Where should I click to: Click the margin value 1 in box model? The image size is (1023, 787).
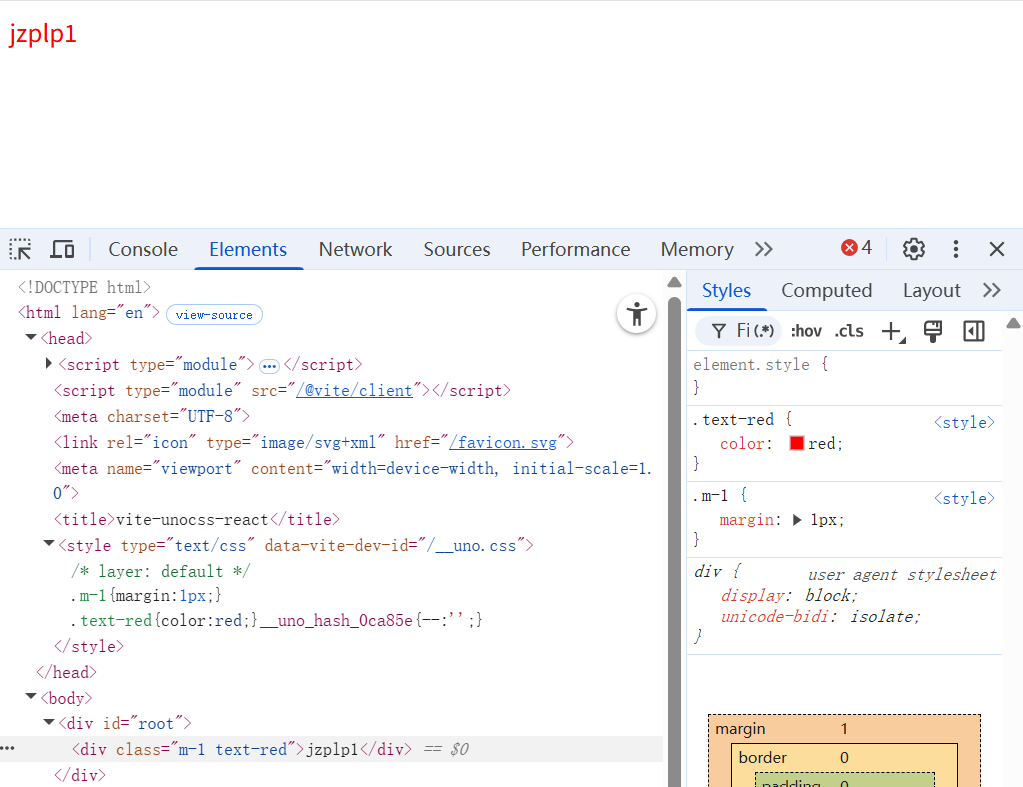tap(844, 729)
